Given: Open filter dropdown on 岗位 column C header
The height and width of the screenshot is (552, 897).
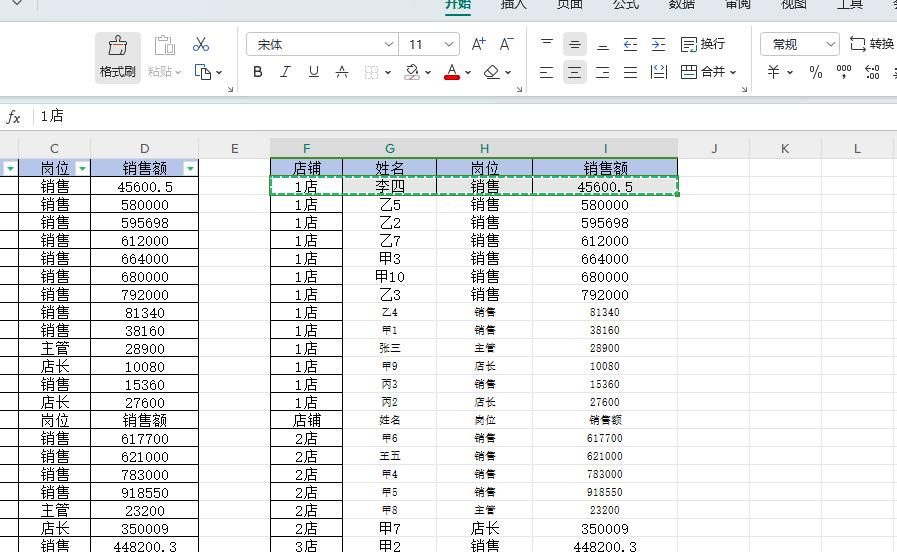Looking at the screenshot, I should coord(82,168).
